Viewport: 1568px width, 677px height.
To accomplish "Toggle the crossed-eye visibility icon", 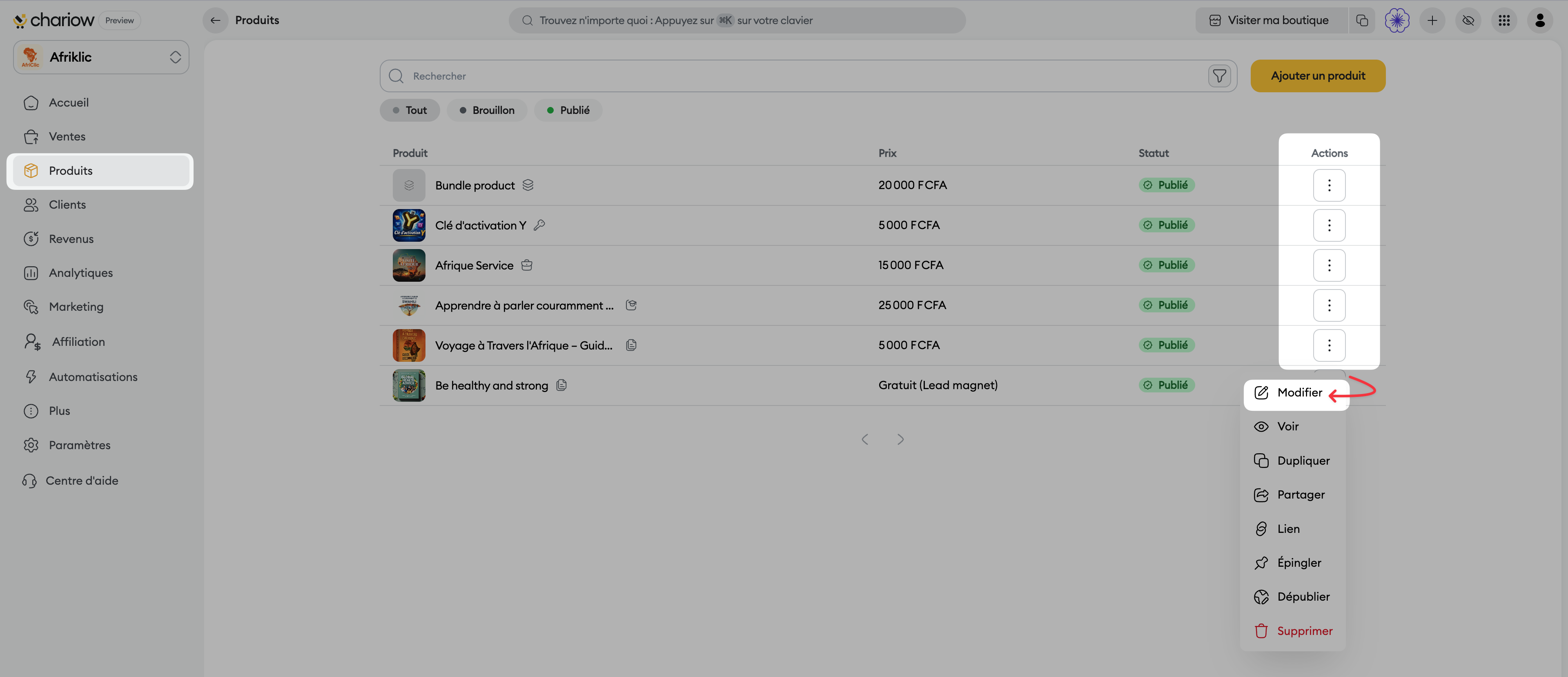I will pyautogui.click(x=1468, y=20).
